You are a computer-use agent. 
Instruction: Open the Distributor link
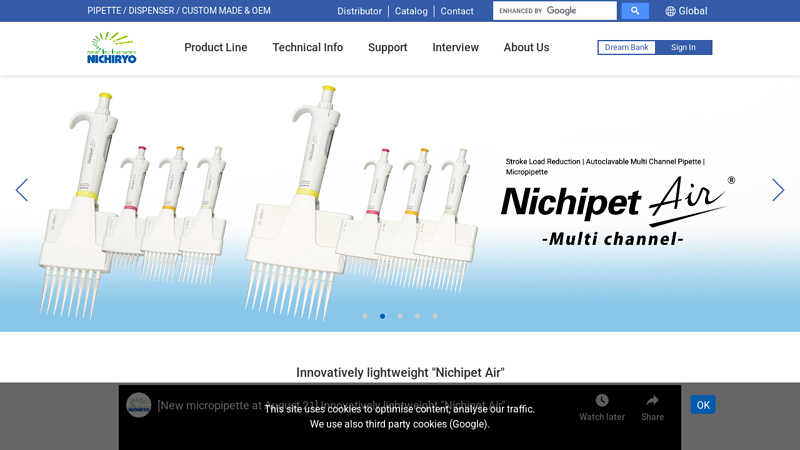point(359,11)
